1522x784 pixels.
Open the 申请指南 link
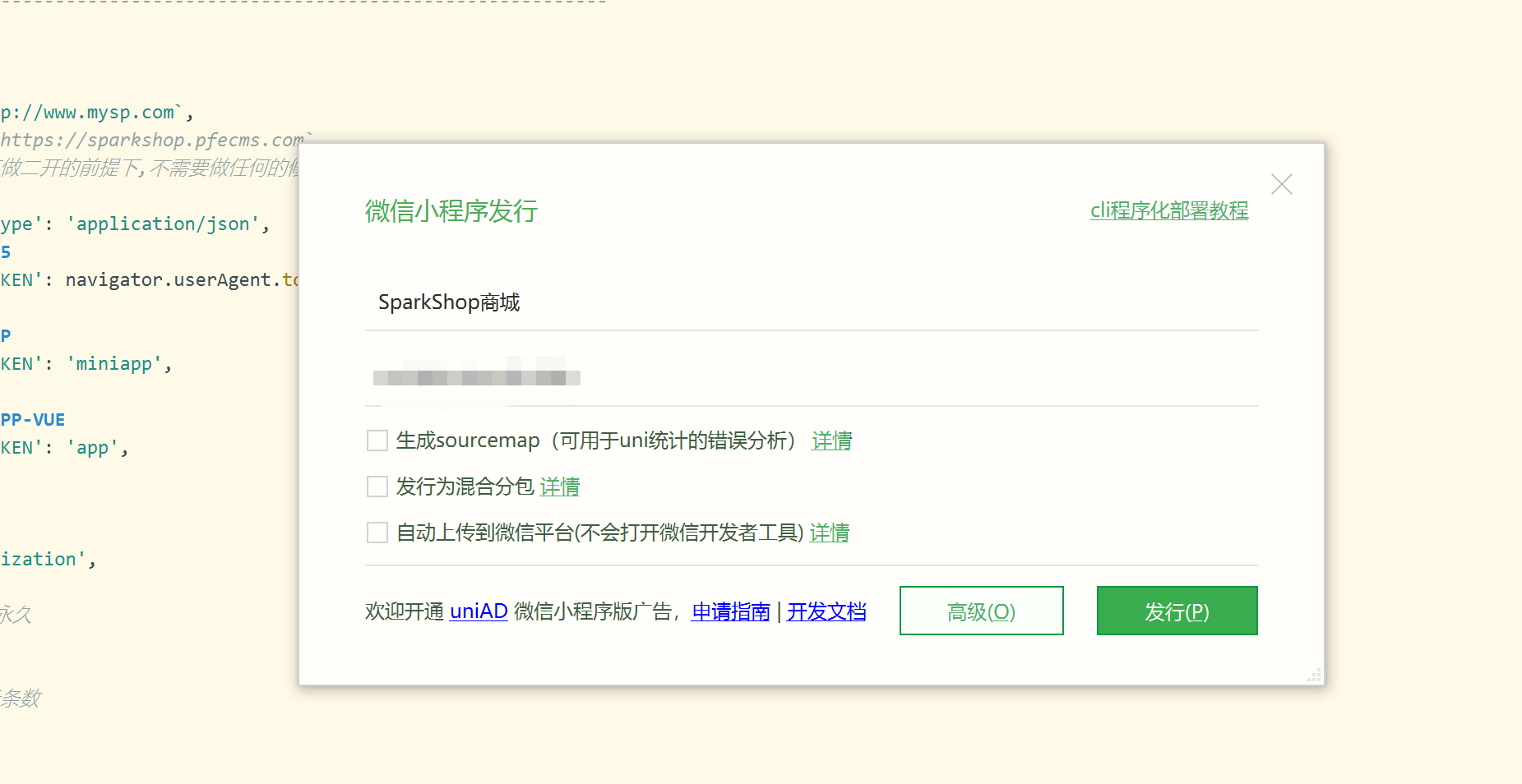coord(731,611)
